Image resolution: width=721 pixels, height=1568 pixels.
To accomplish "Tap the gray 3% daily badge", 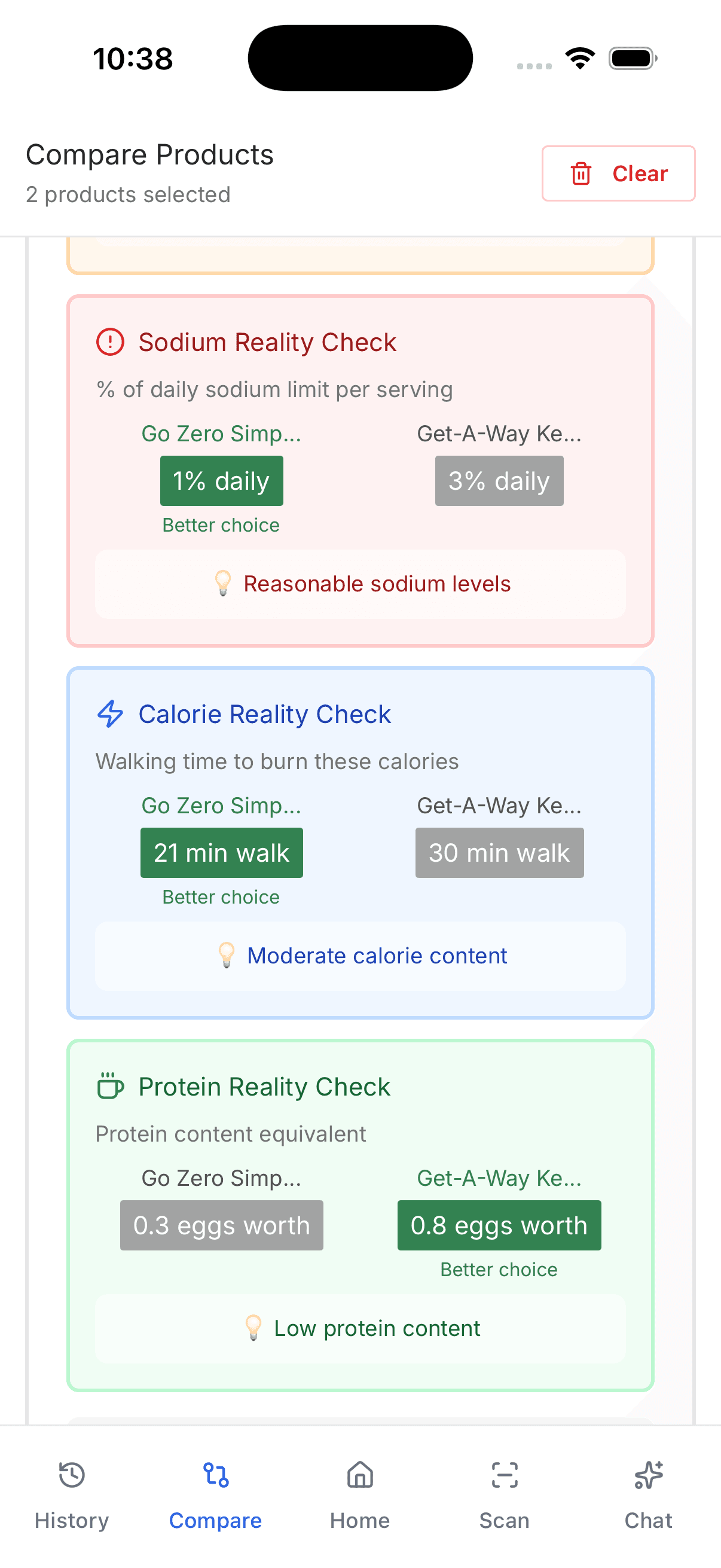I will (x=499, y=481).
